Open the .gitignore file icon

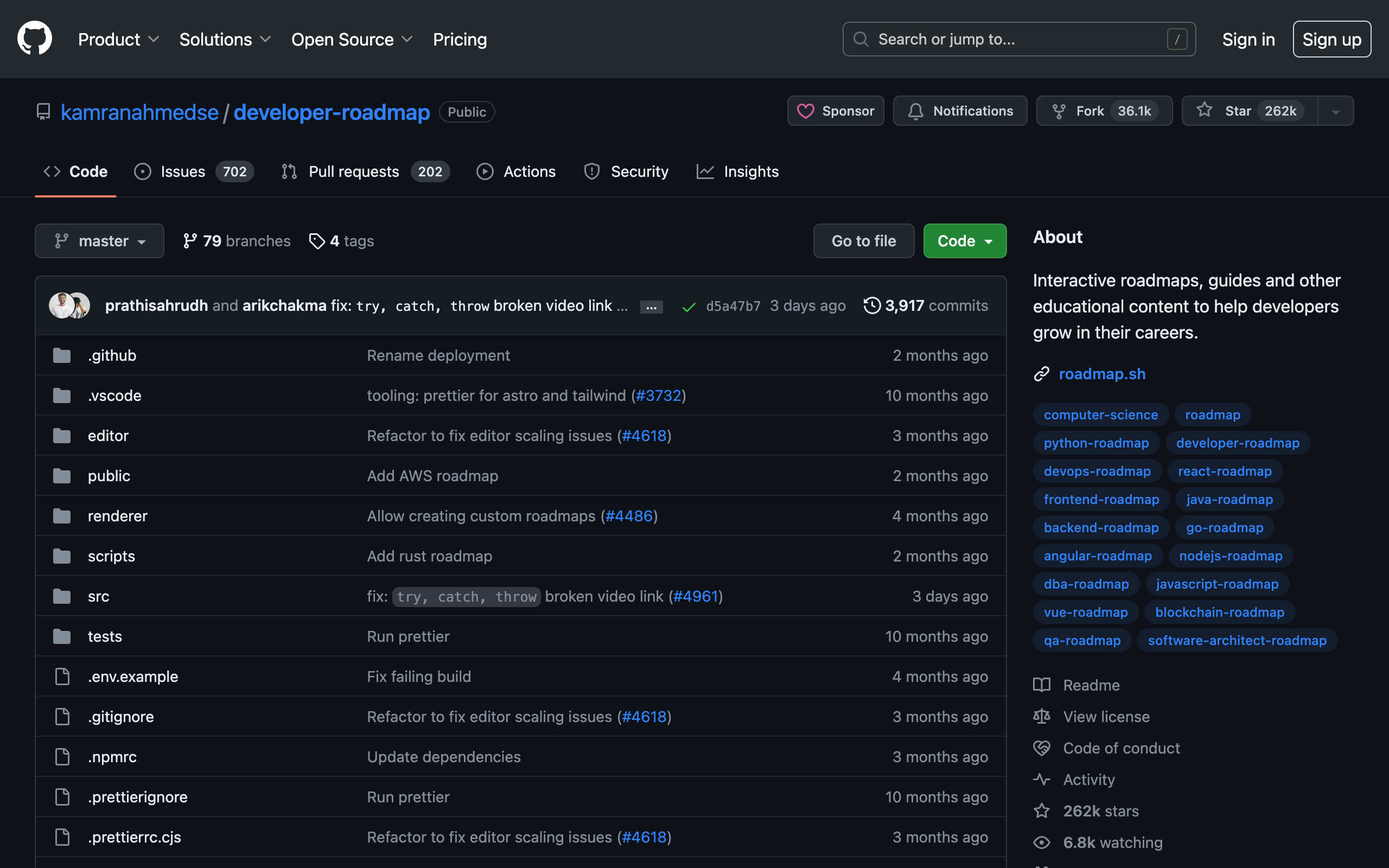[62, 717]
